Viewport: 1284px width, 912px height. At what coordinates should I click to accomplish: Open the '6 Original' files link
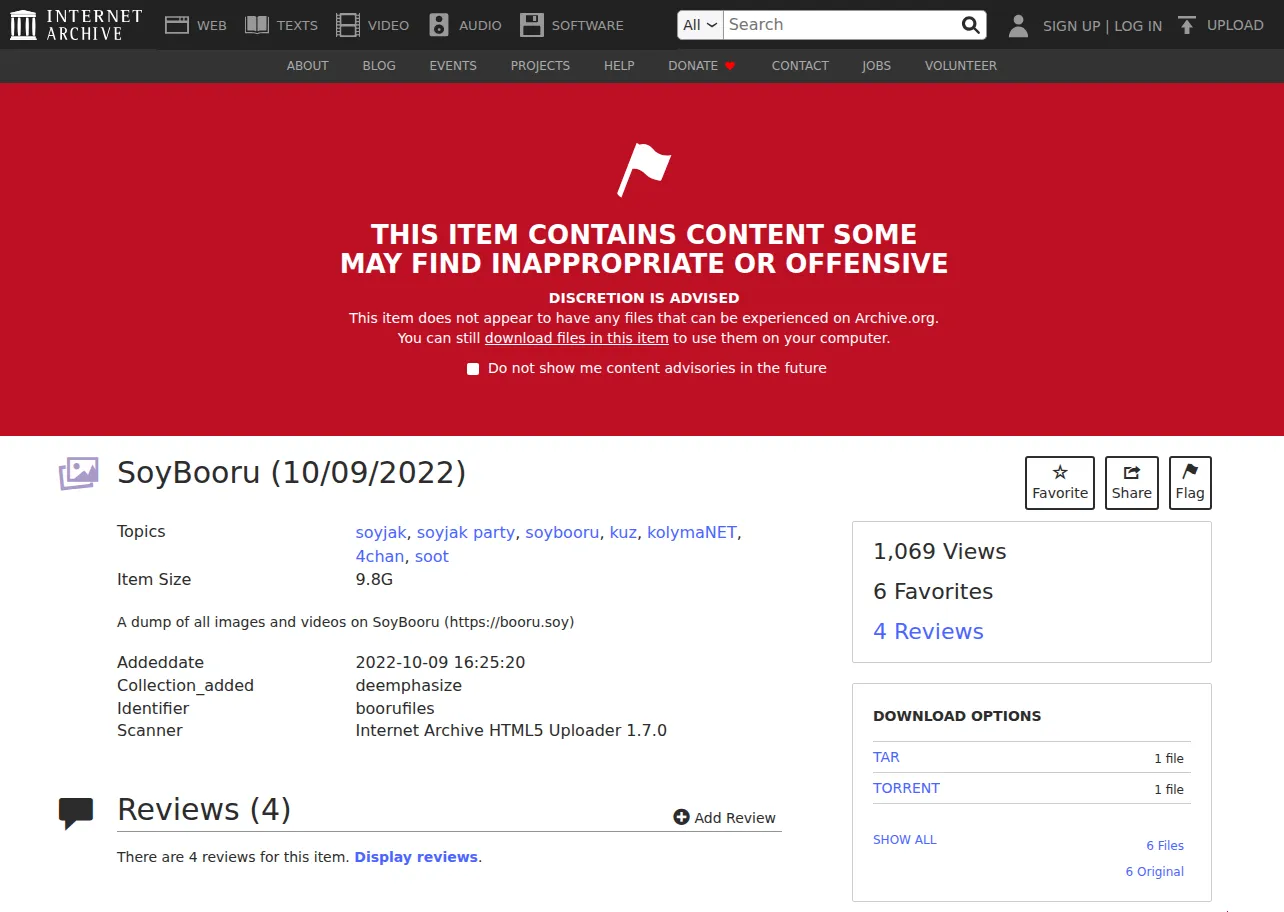click(x=1154, y=872)
